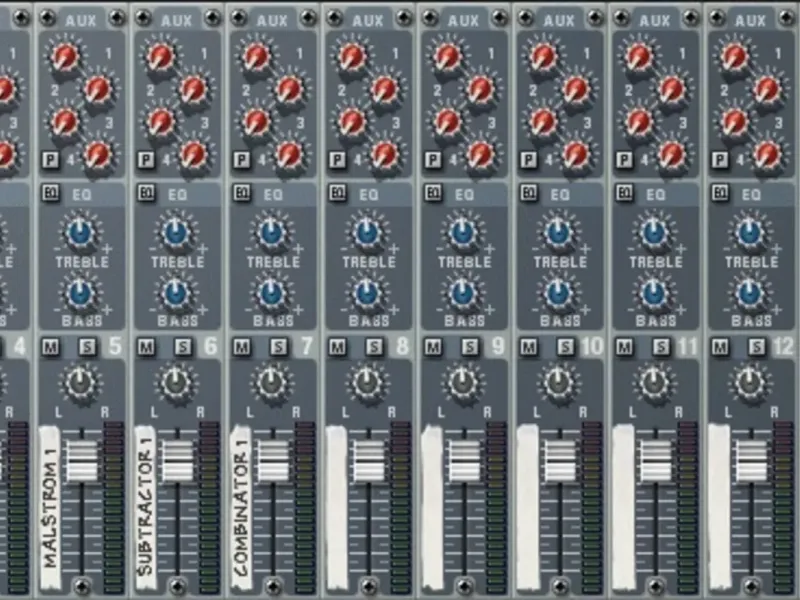
Task: Click Aux send 2 knob on channel 6
Action: 194,90
